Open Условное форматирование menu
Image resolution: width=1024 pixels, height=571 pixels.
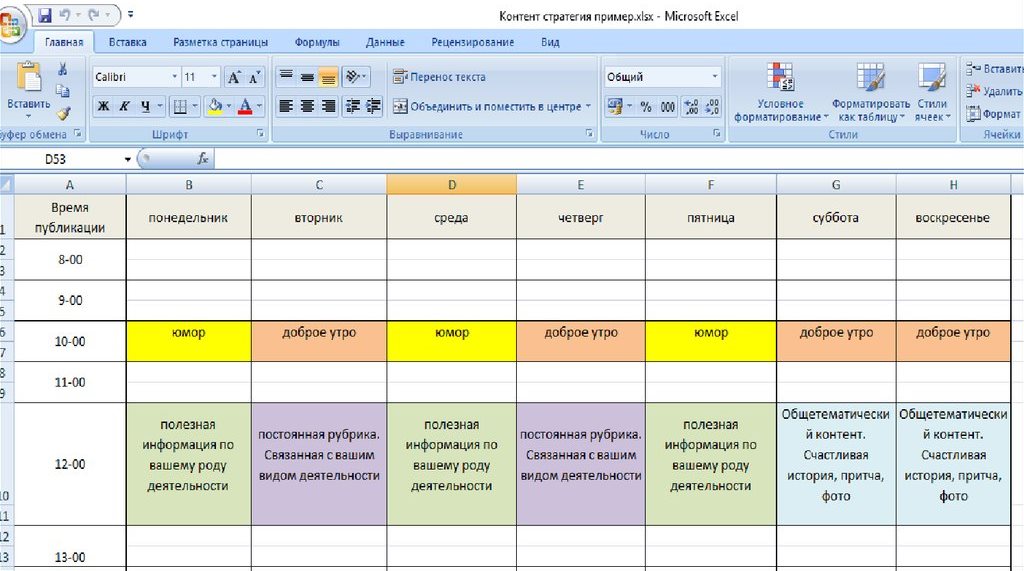(780, 91)
